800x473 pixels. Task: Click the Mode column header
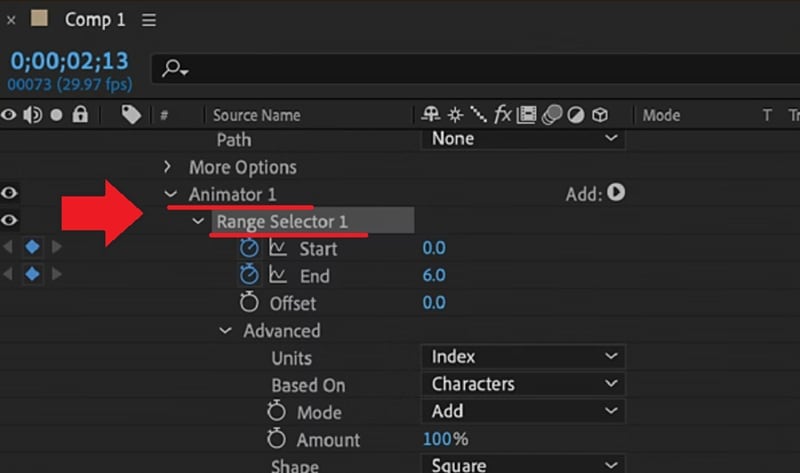coord(661,115)
